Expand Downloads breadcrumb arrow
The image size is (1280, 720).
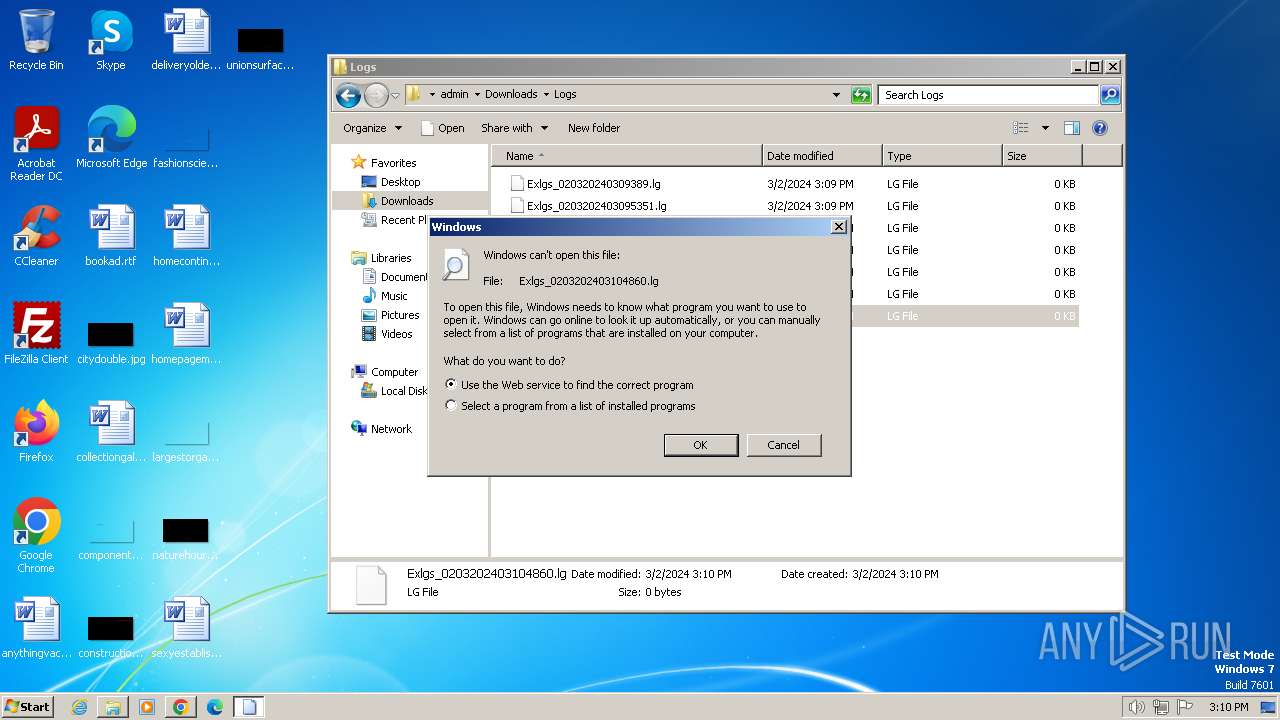tap(546, 95)
